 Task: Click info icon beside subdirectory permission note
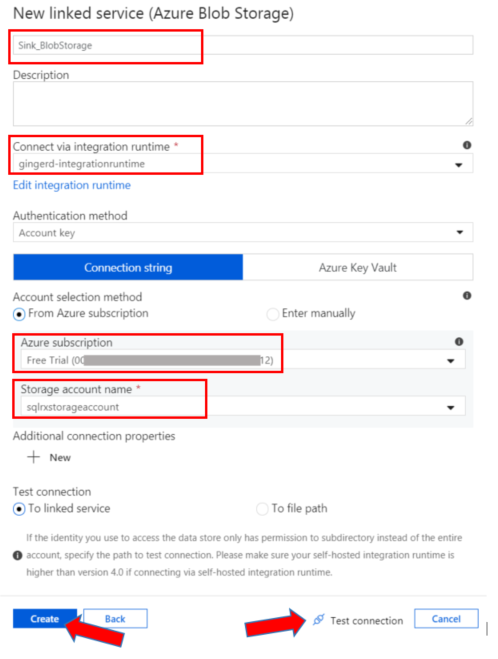(17, 555)
